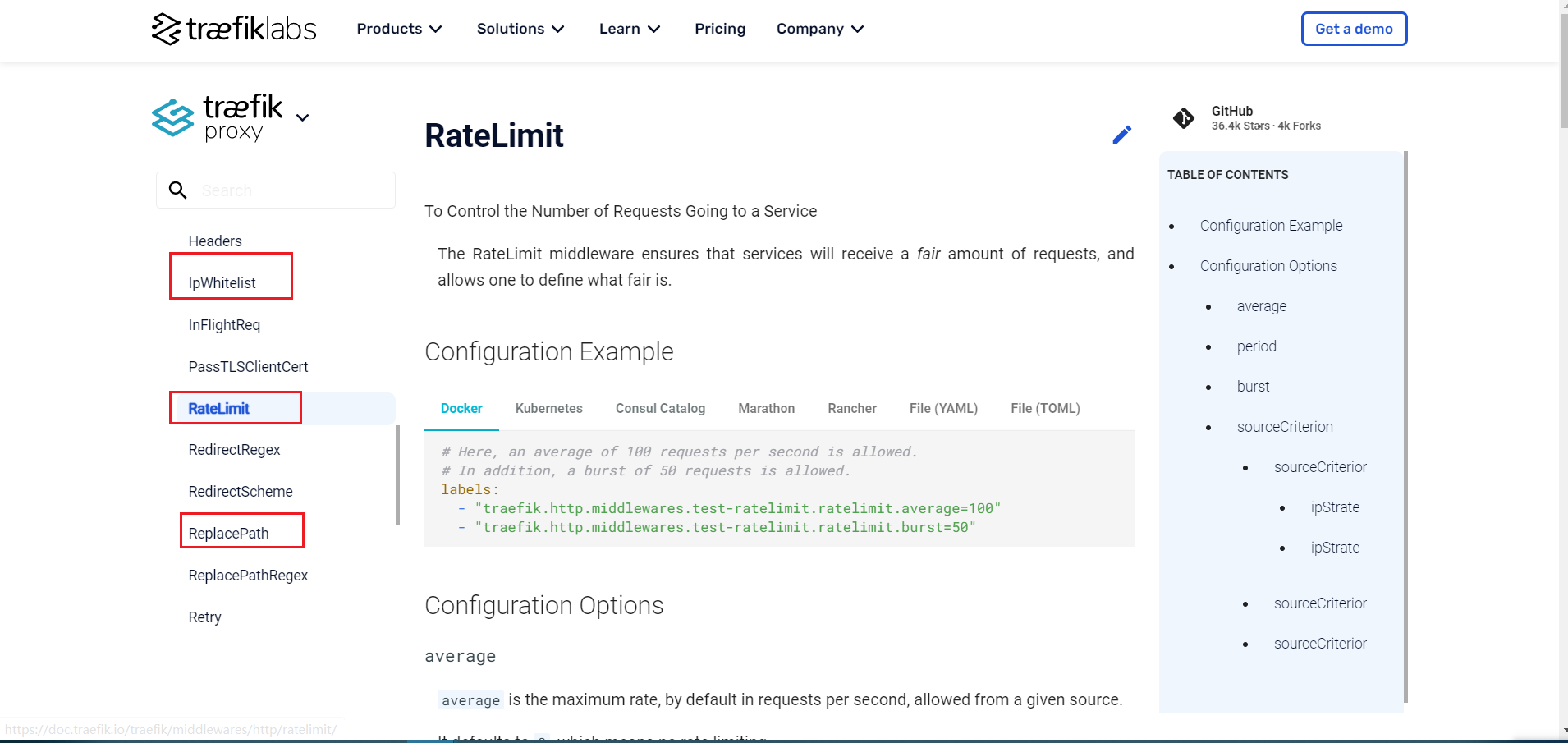Screen dimensions: 1568x743
Task: Open the PassTLSClientCert middleware page
Action: (248, 367)
